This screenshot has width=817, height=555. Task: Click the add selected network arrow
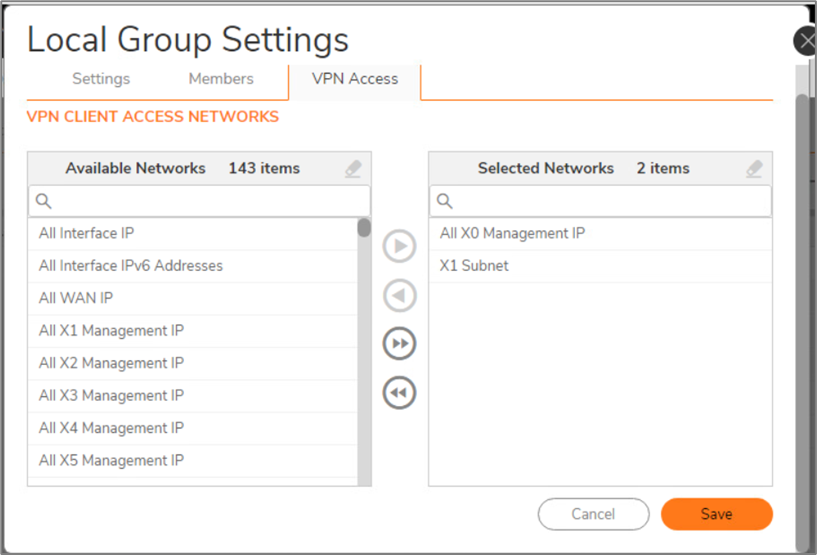tap(399, 247)
